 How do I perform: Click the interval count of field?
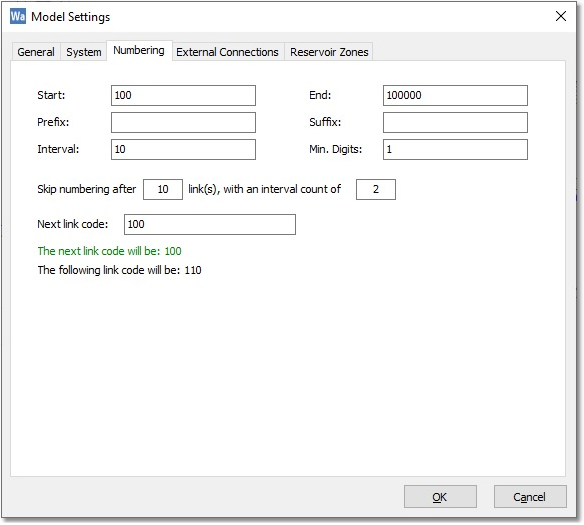tap(376, 190)
